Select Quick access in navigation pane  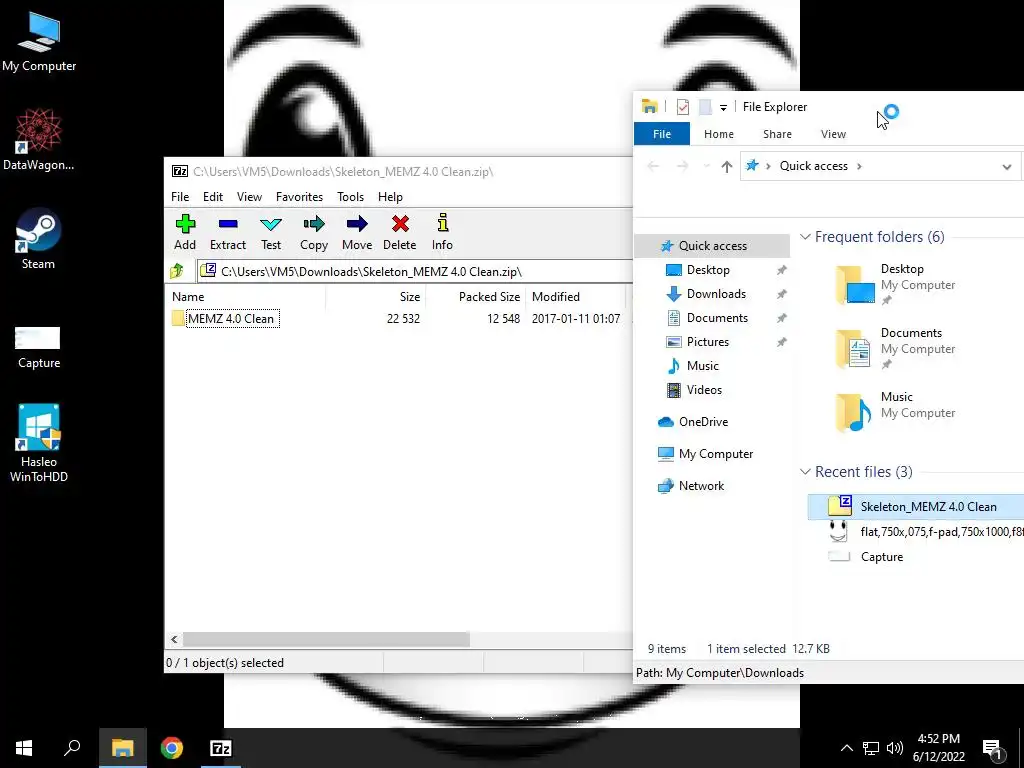(x=712, y=246)
